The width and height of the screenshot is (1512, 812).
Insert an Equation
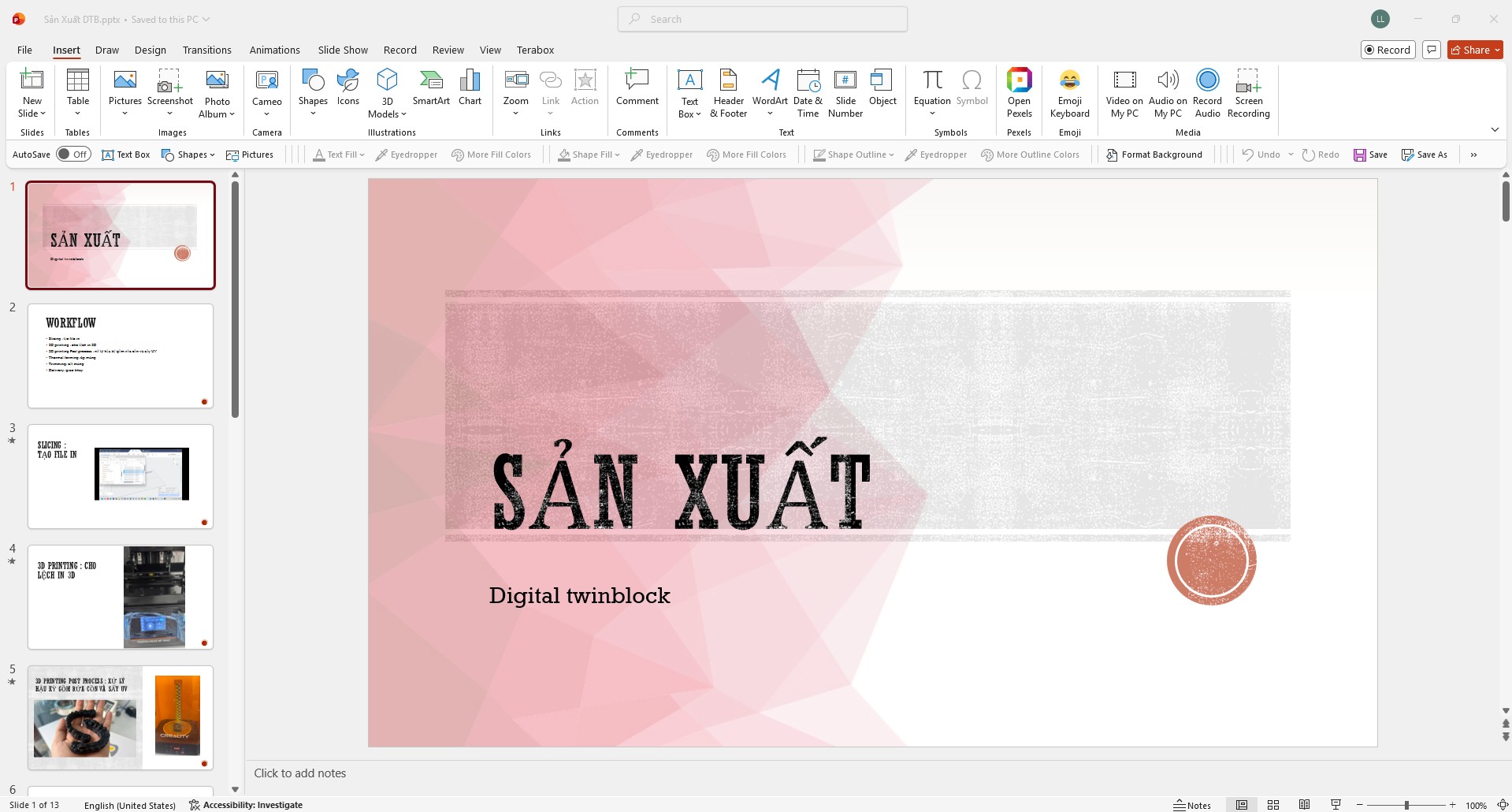coord(932,93)
